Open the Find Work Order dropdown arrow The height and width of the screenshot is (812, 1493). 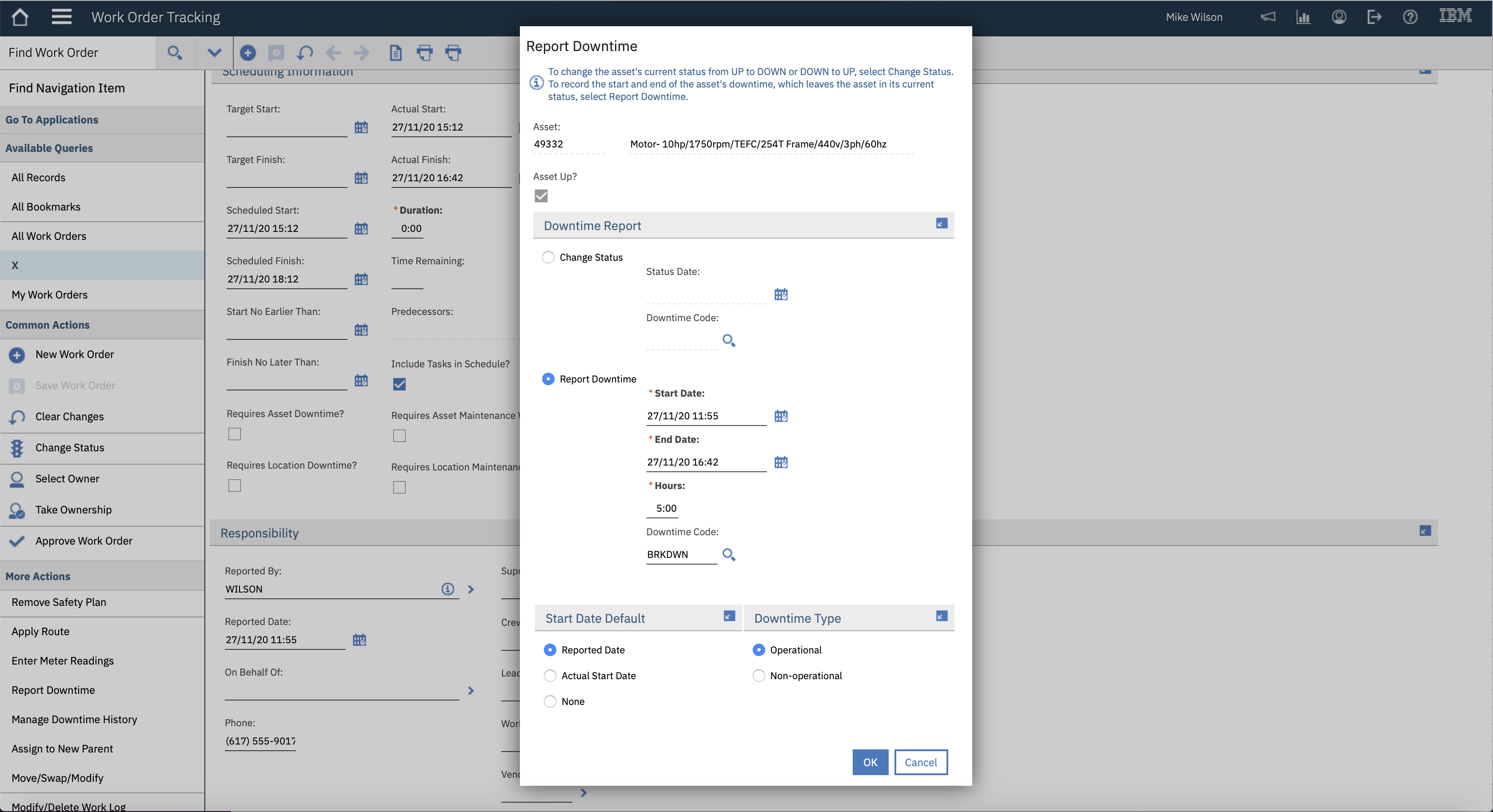tap(214, 53)
